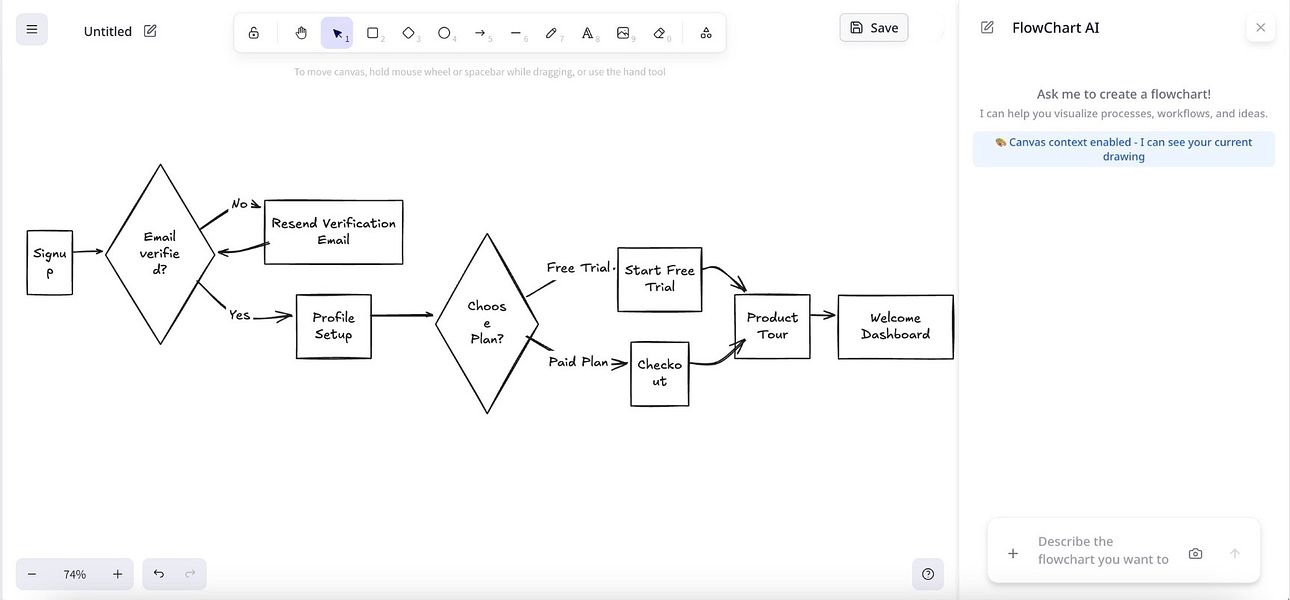Viewport: 1290px width, 600px height.
Task: Open the help question mark button
Action: click(927, 573)
